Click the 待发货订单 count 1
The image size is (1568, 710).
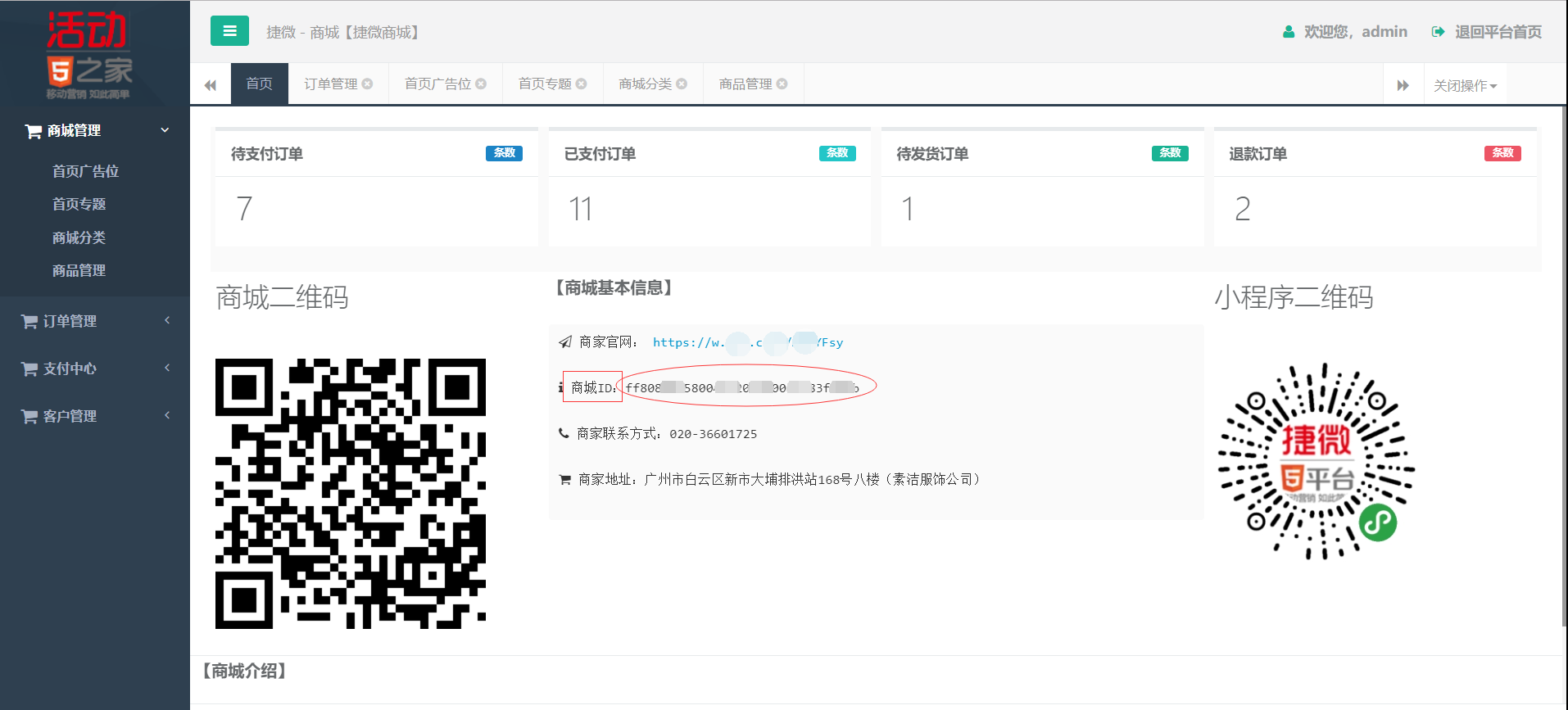pyautogui.click(x=907, y=209)
